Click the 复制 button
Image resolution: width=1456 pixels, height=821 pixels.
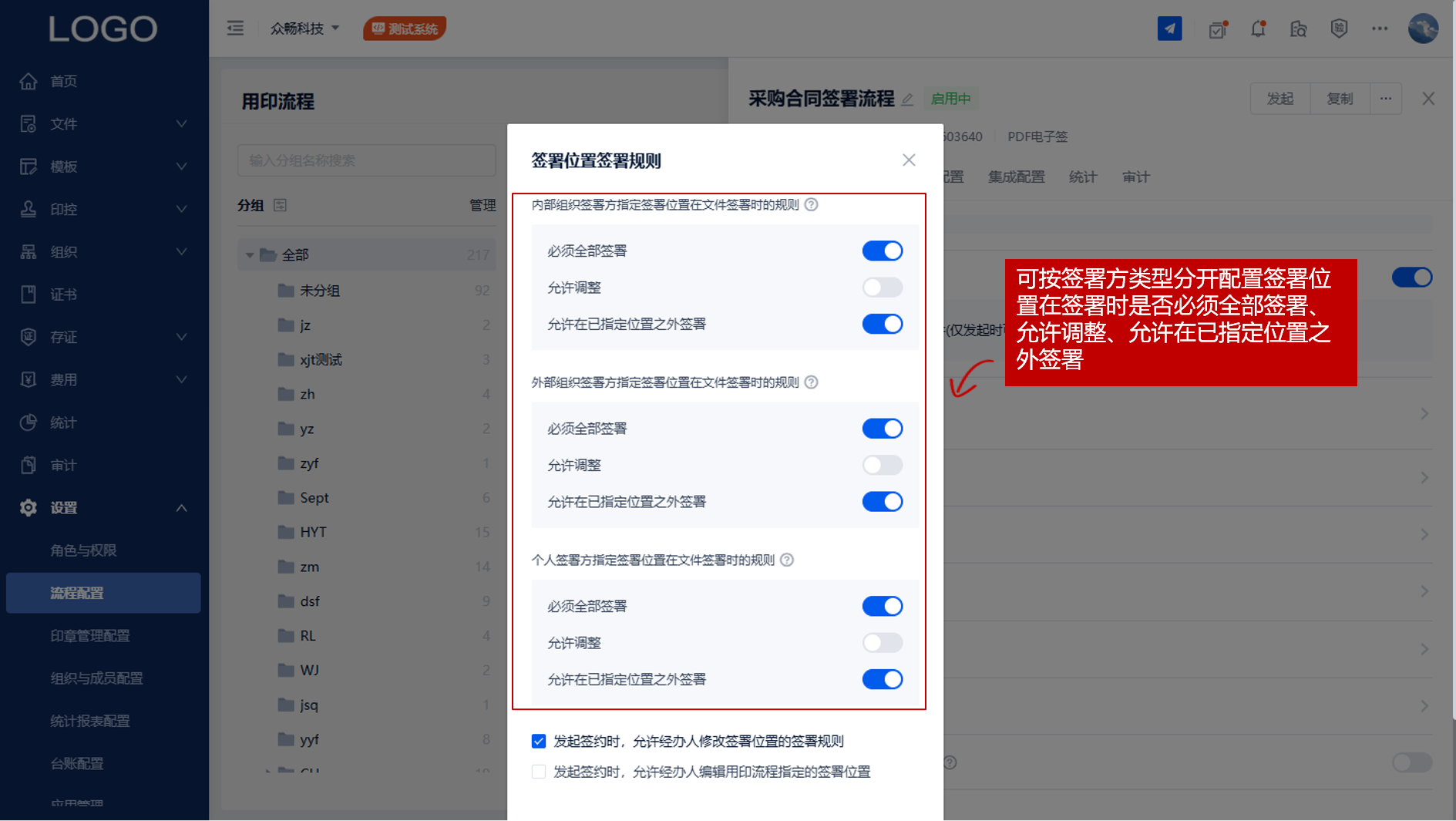click(1340, 99)
